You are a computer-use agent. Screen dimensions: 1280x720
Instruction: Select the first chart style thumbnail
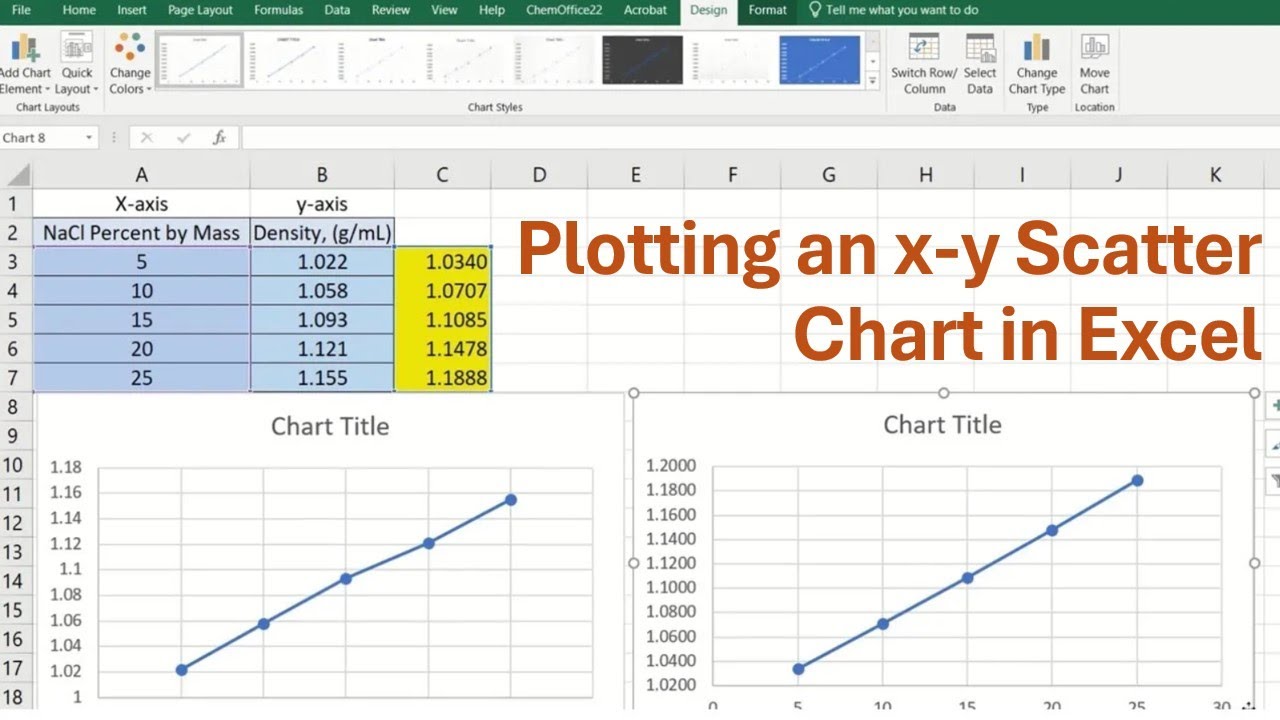pos(200,61)
